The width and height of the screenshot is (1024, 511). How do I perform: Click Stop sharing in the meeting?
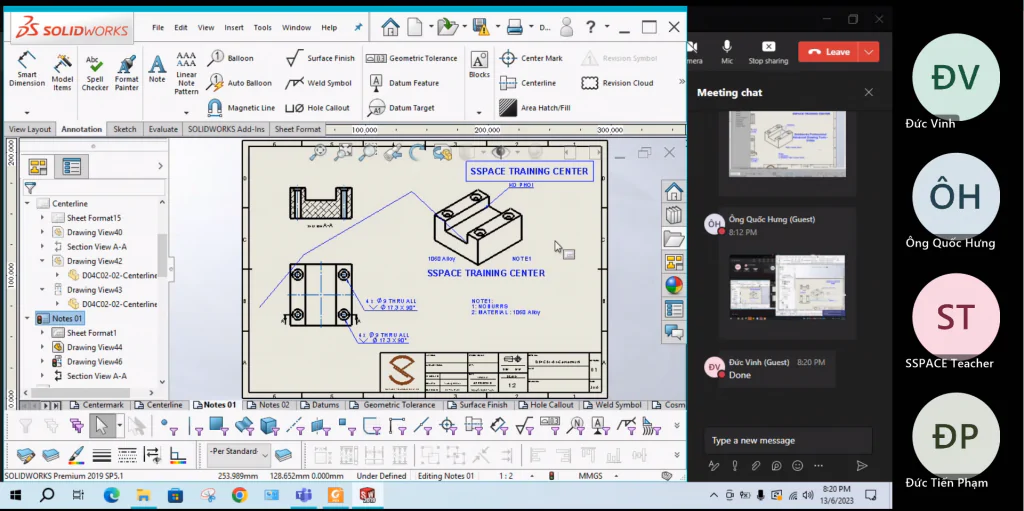click(x=769, y=52)
